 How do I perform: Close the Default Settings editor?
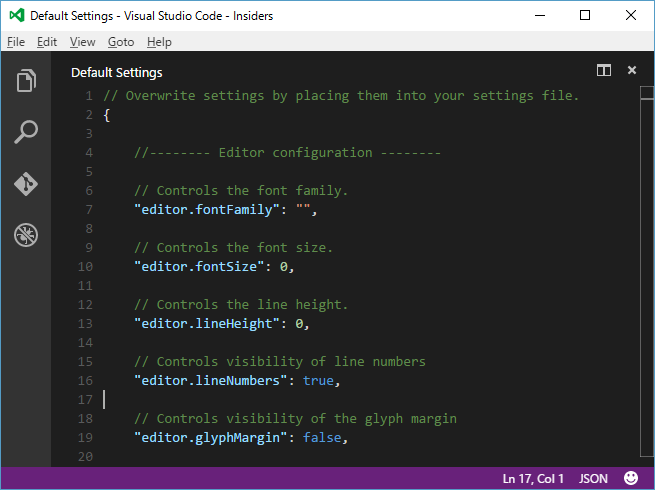coord(632,70)
